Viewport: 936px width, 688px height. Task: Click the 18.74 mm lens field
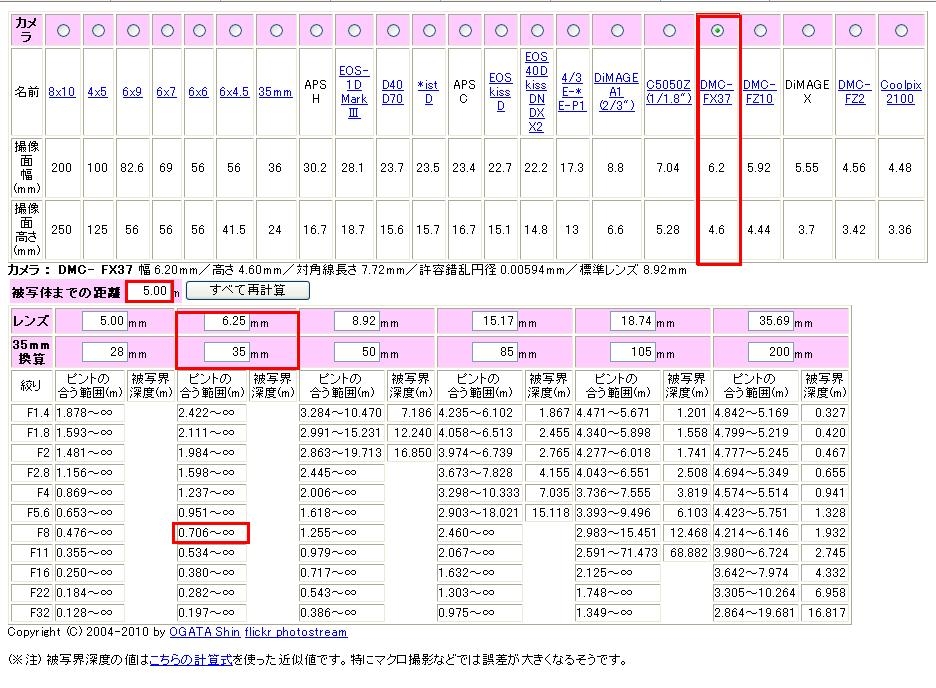[633, 321]
